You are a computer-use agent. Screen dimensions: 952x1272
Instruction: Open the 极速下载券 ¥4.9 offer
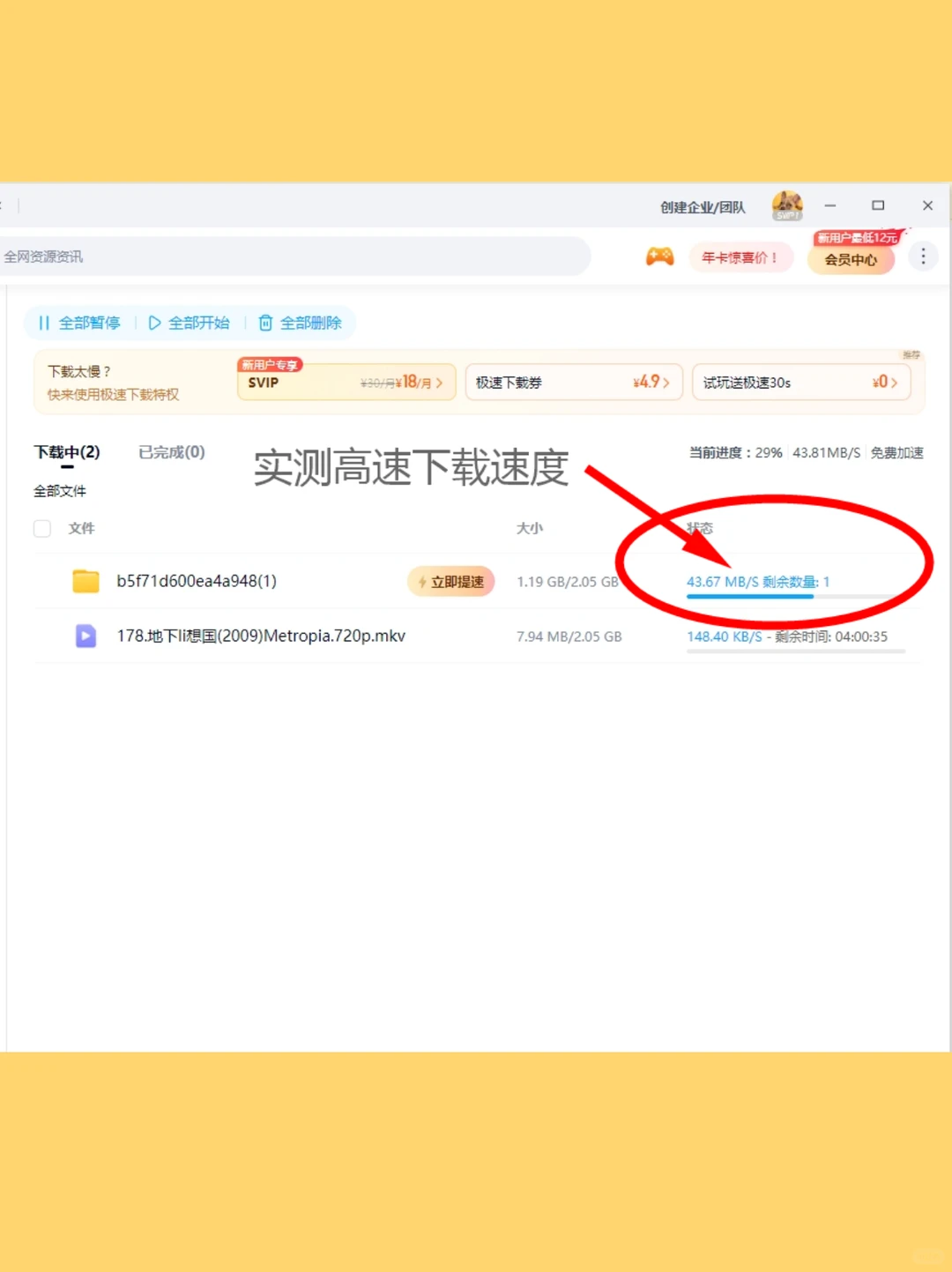tap(573, 381)
